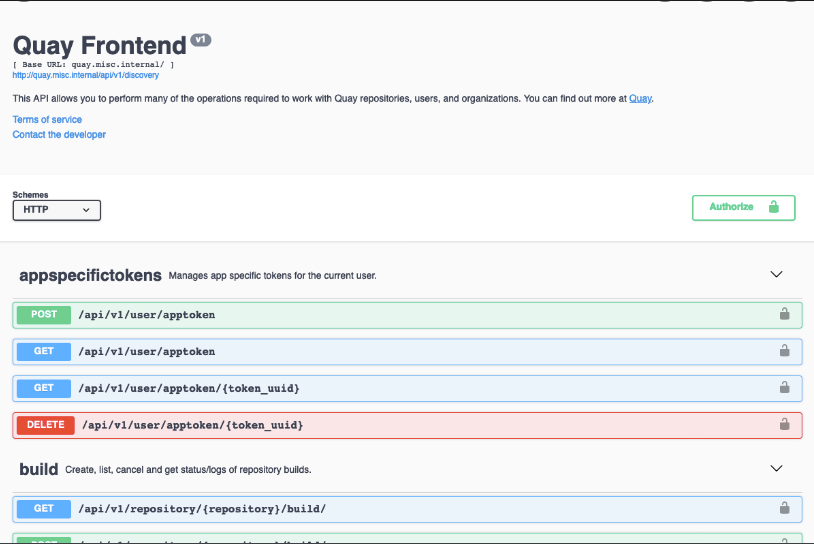This screenshot has height=544, width=814.
Task: Click lock icon on GET repository build row
Action: (784, 508)
